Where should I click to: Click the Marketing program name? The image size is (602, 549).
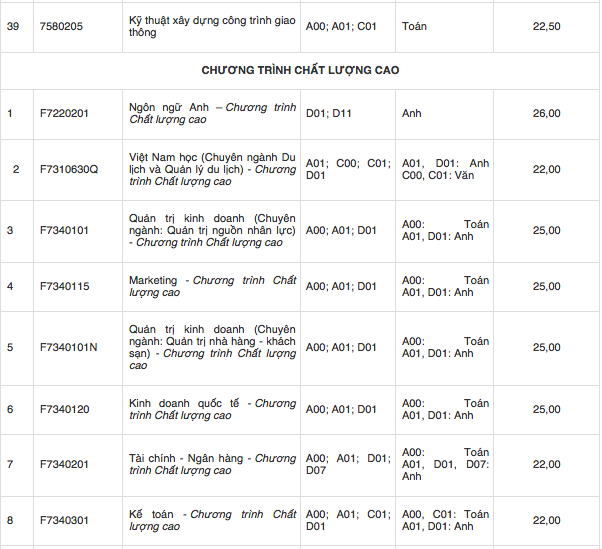pyautogui.click(x=153, y=281)
